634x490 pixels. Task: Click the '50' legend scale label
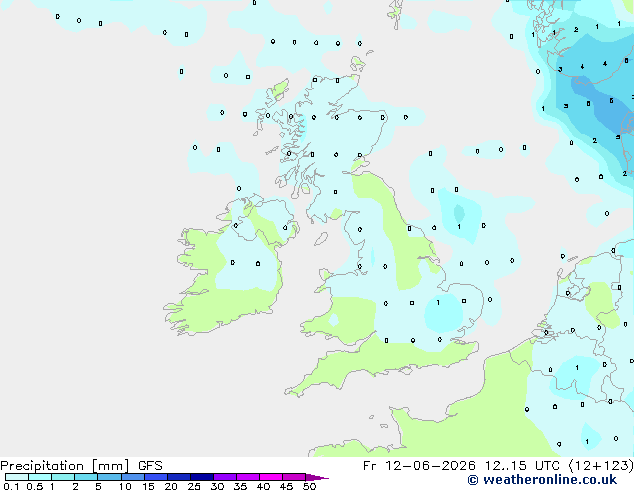coord(309,486)
